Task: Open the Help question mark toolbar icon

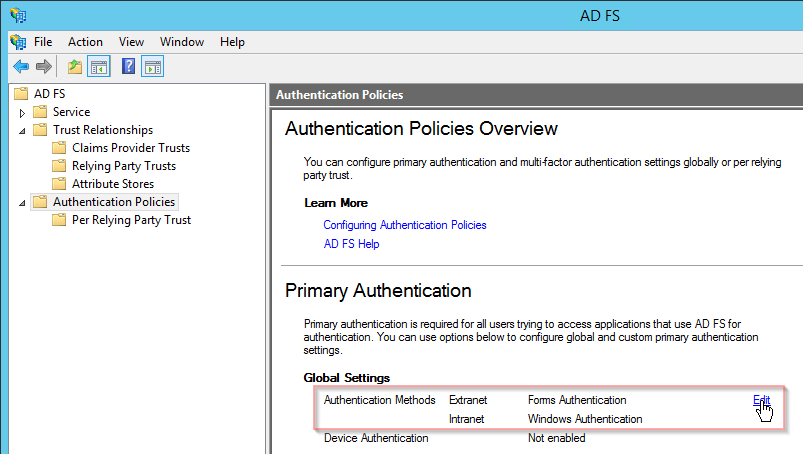Action: [128, 67]
